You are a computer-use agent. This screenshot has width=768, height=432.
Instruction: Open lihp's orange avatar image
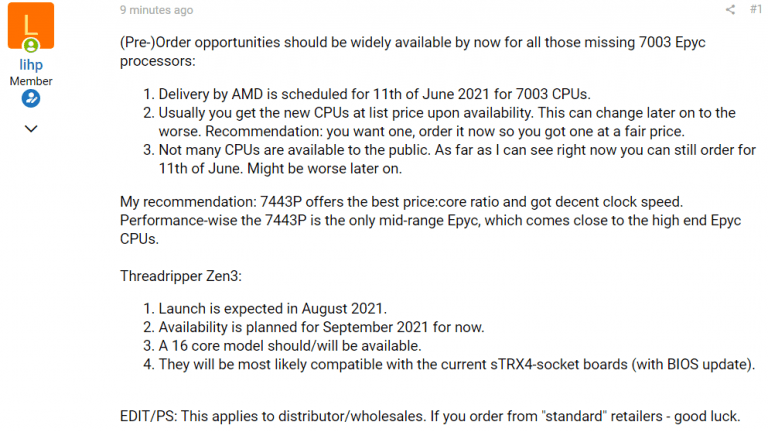tap(30, 26)
